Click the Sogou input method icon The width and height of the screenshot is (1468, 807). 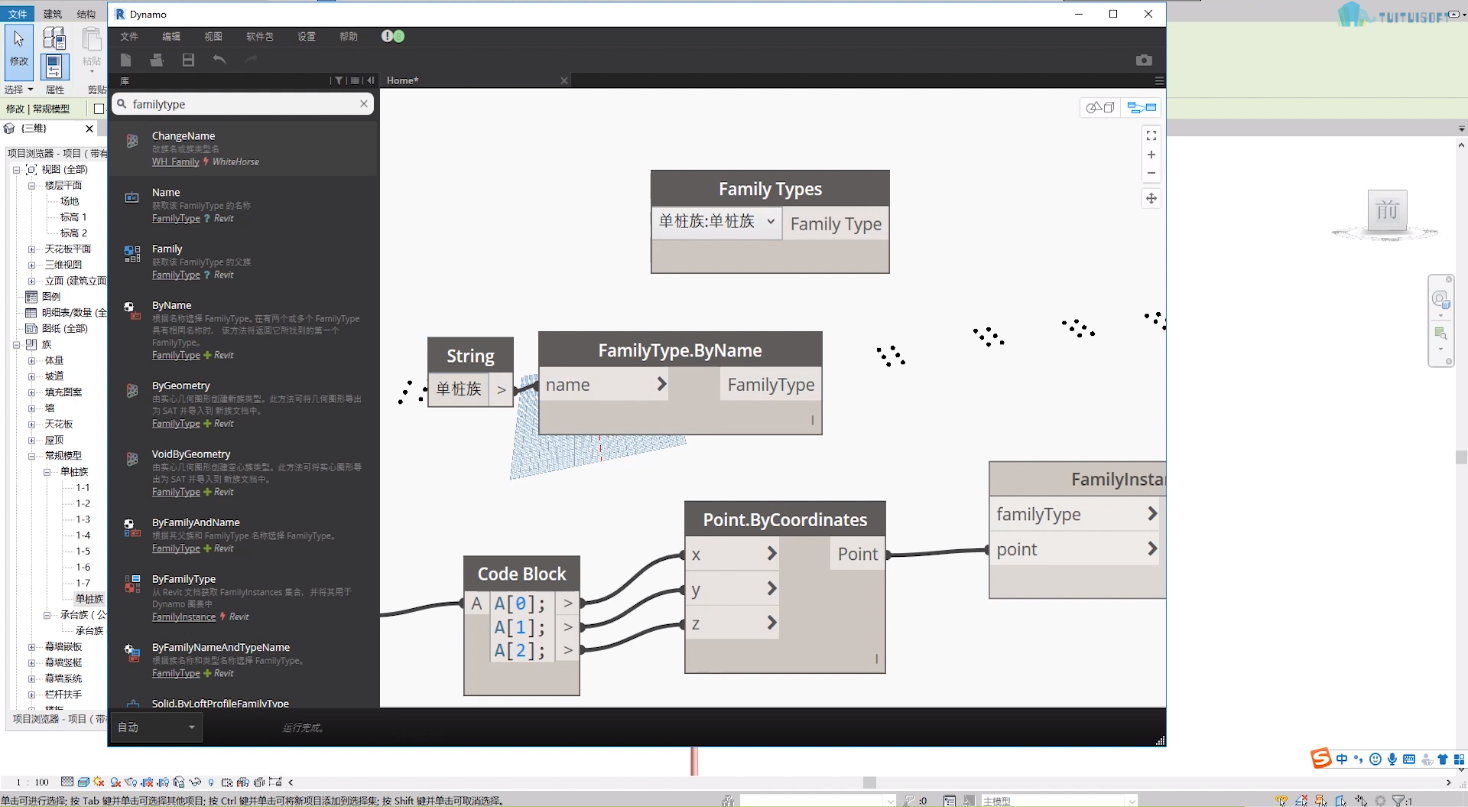coord(1322,759)
